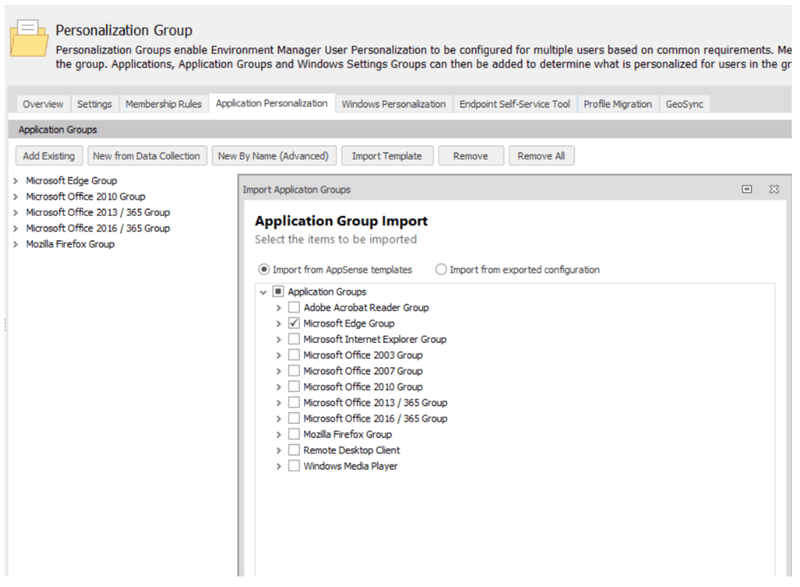Check the Mozilla Firefox Group import checkbox
800x587 pixels.
coord(294,434)
